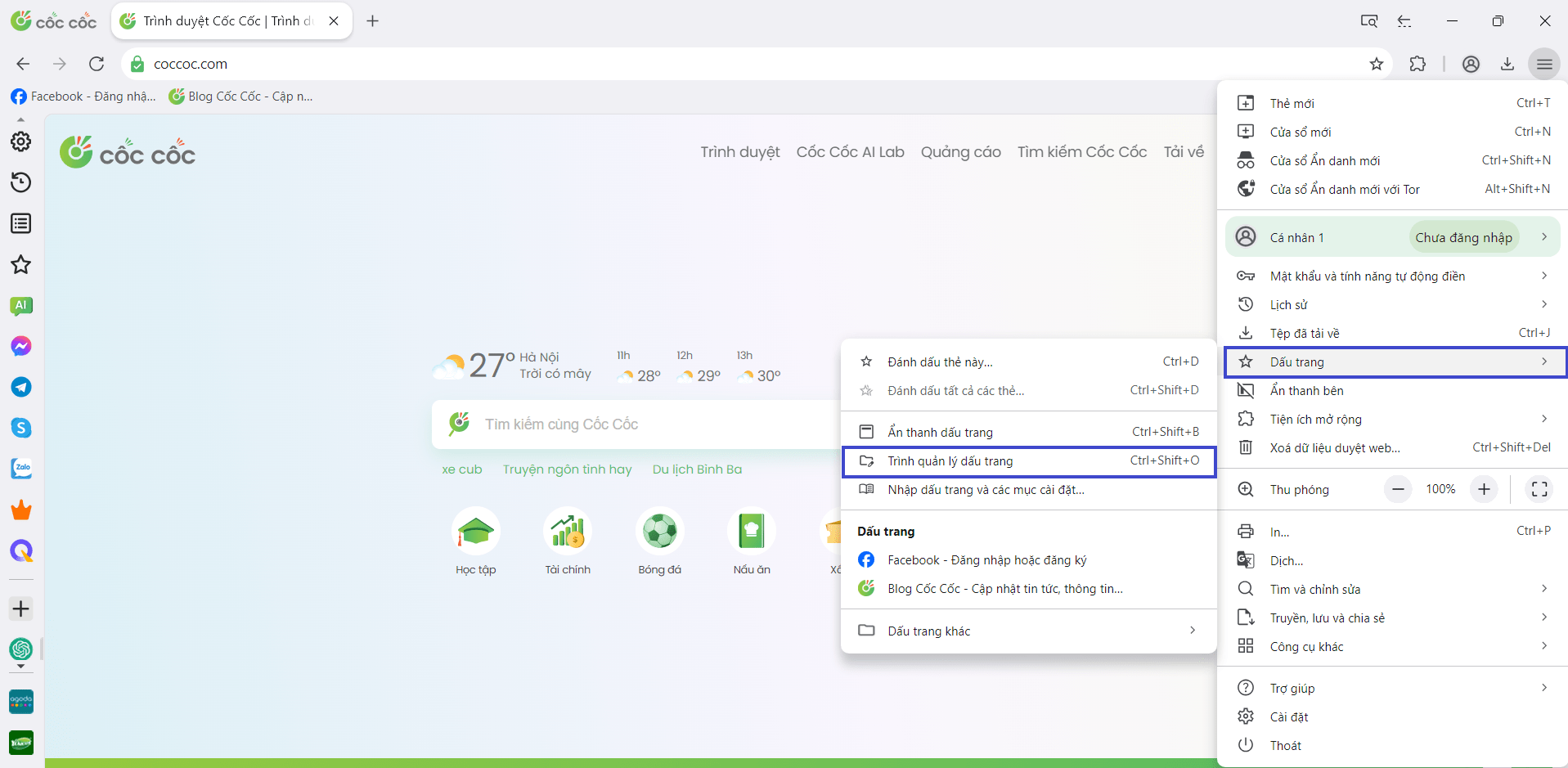Image resolution: width=1568 pixels, height=768 pixels.
Task: Open the Cốc Cốc AI Lab link
Action: click(x=850, y=152)
